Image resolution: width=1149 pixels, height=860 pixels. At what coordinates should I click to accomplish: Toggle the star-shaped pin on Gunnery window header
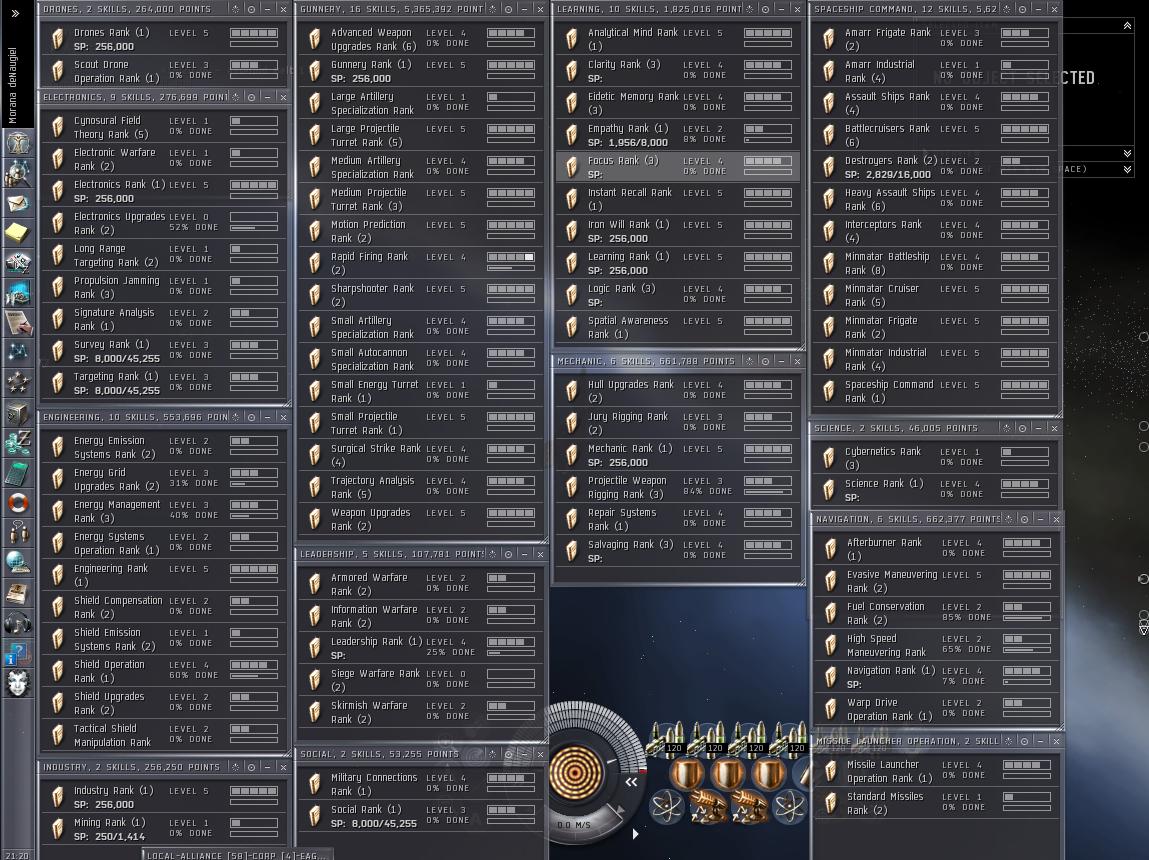click(492, 9)
